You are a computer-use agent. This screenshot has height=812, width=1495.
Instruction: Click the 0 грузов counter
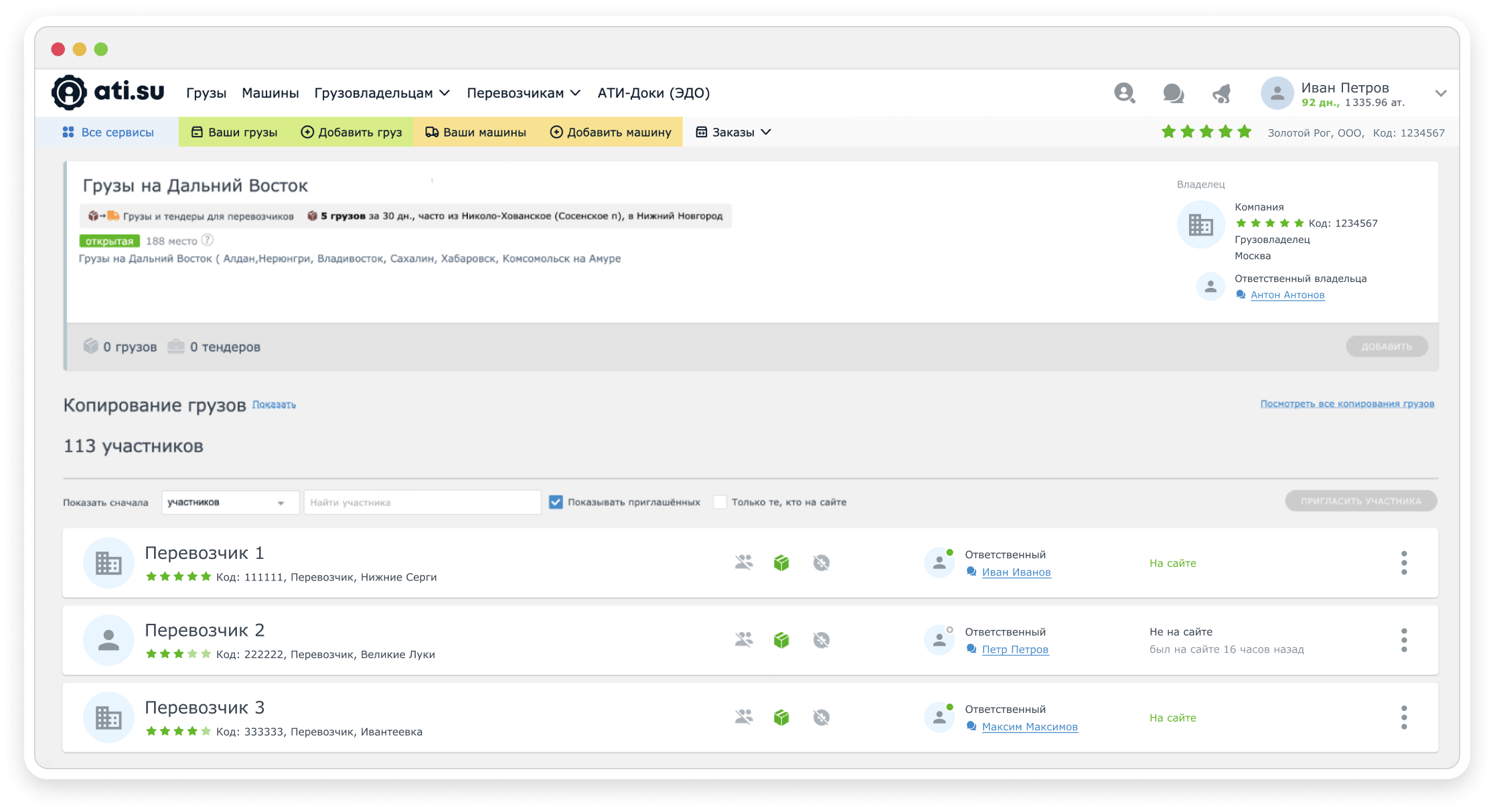[x=120, y=346]
